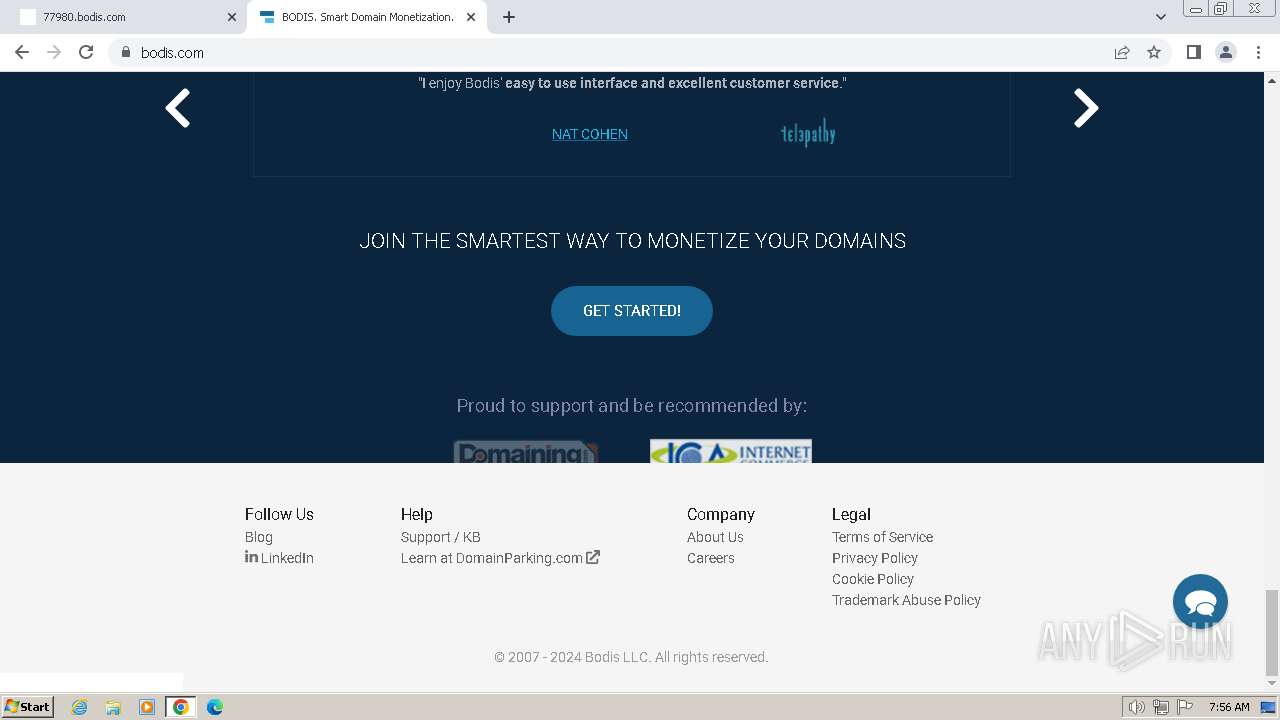Open the NAT COHEN link
The image size is (1280, 720).
(x=590, y=134)
